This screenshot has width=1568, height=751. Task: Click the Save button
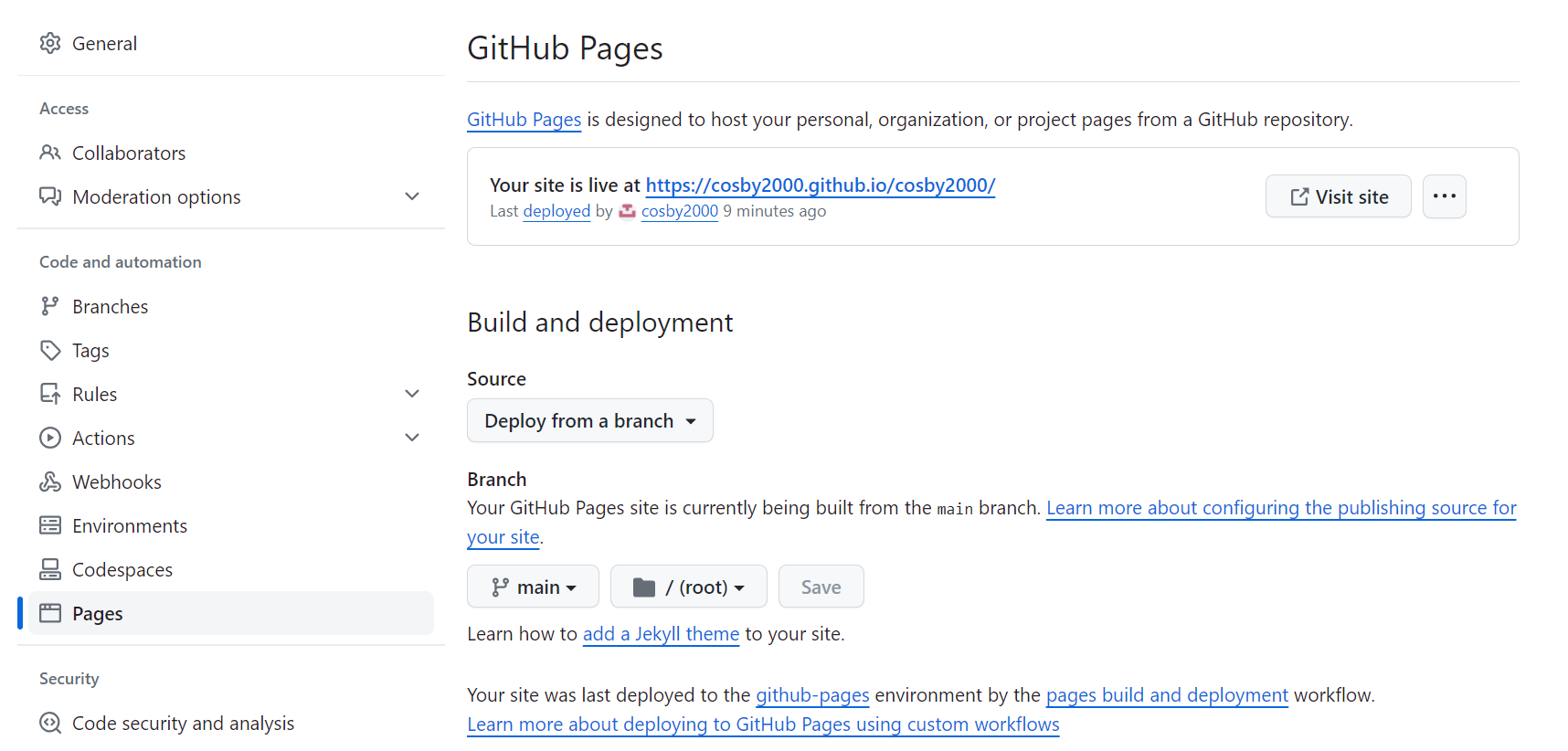[x=821, y=587]
